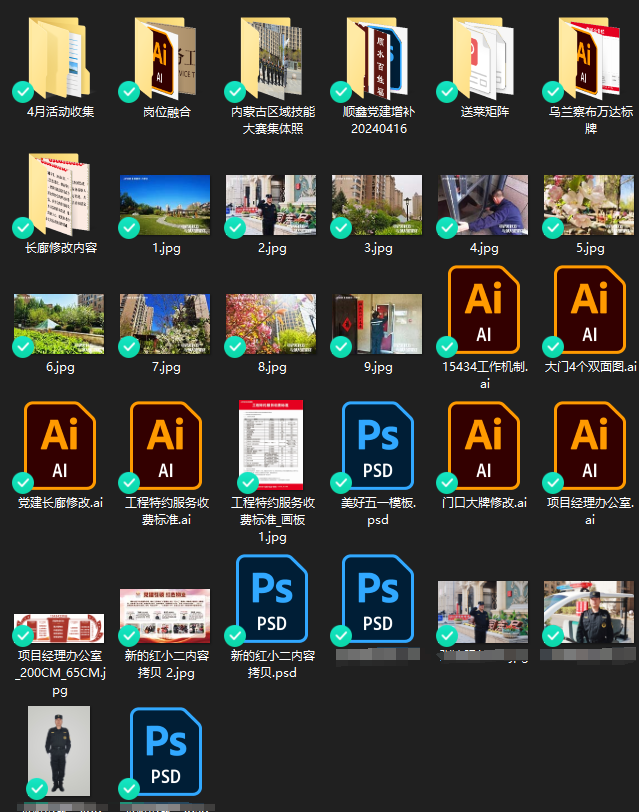Open the 15434工作机制.ai Illustrator file
The width and height of the screenshot is (639, 812).
click(483, 310)
